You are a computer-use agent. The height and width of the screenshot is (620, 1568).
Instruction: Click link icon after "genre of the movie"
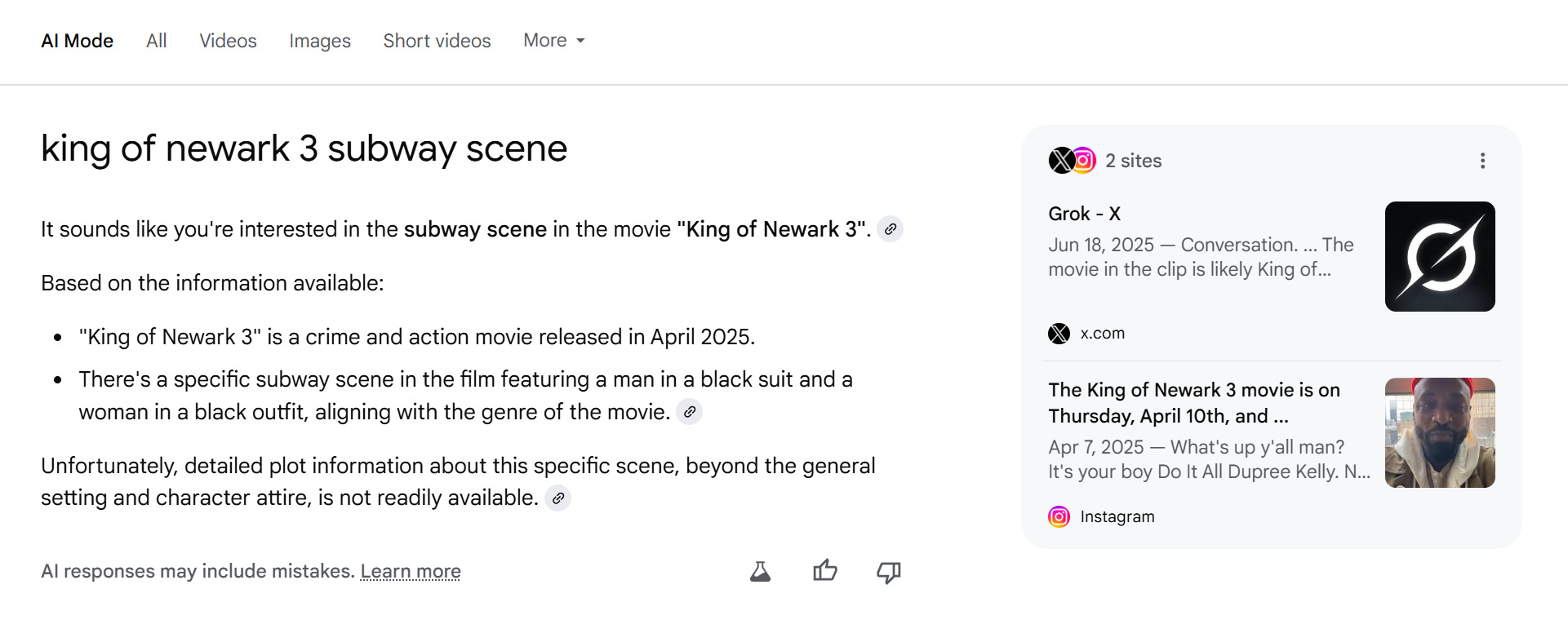pos(690,412)
